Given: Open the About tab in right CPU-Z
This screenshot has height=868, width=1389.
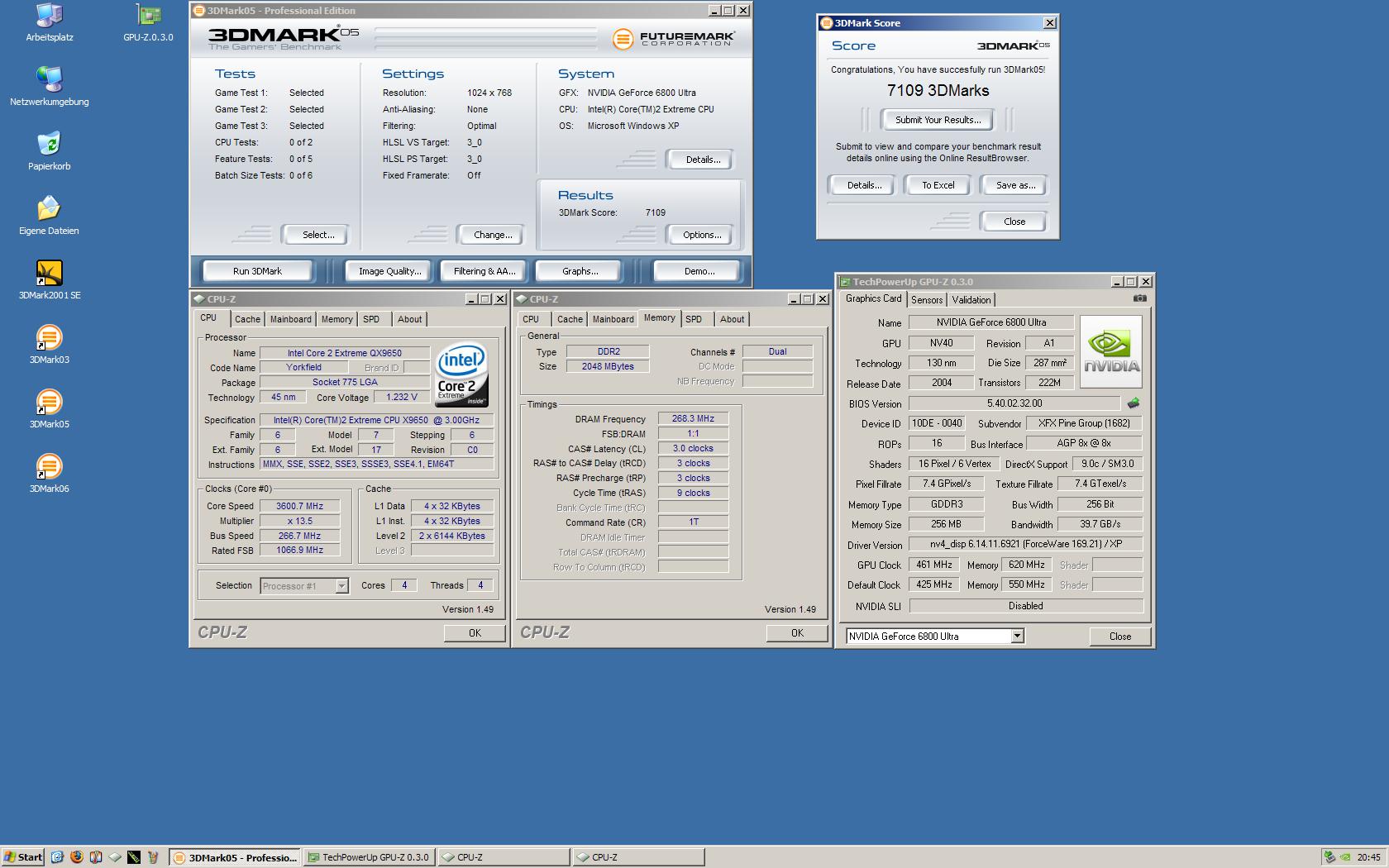Looking at the screenshot, I should pos(732,319).
